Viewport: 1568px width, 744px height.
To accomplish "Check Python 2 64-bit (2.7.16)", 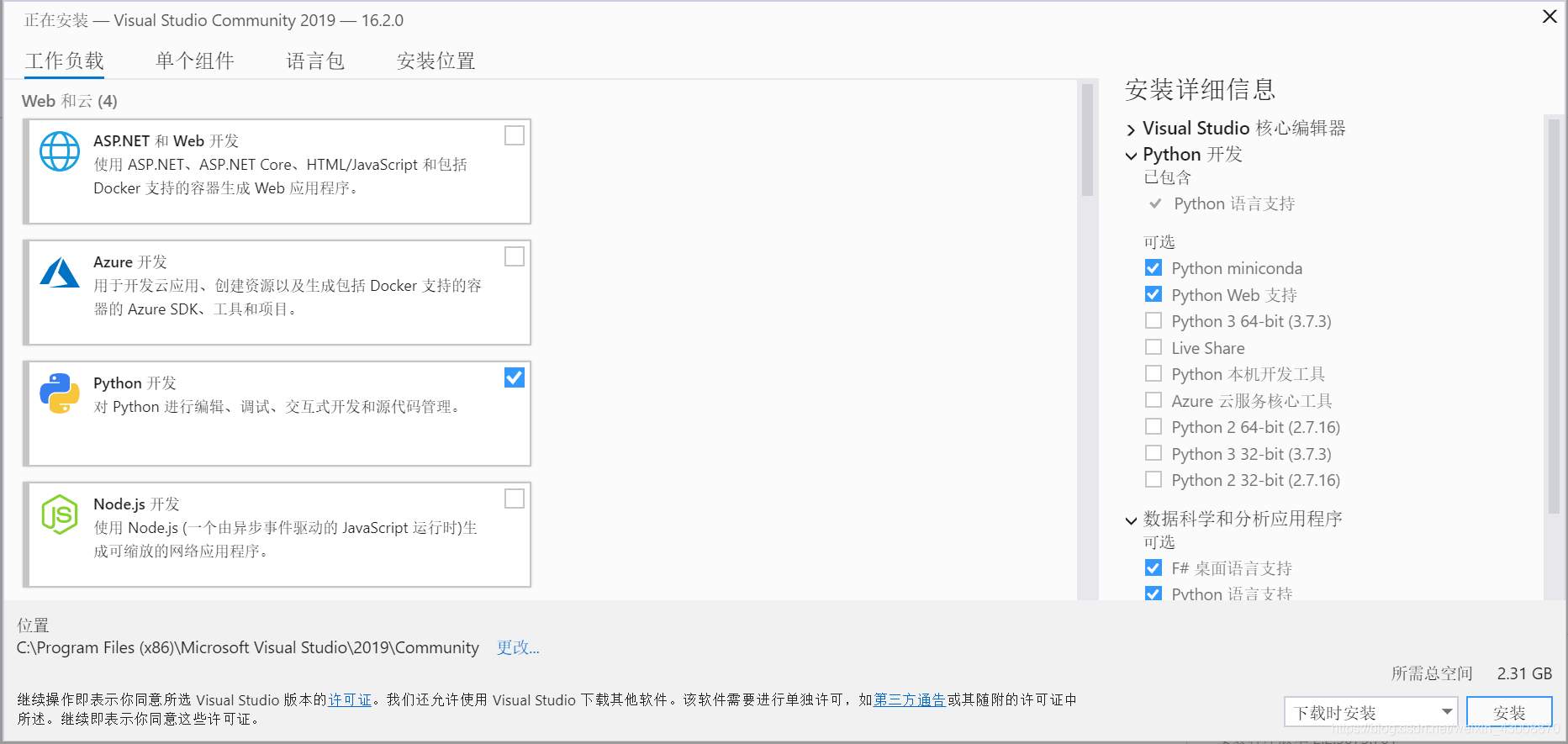I will click(x=1154, y=427).
